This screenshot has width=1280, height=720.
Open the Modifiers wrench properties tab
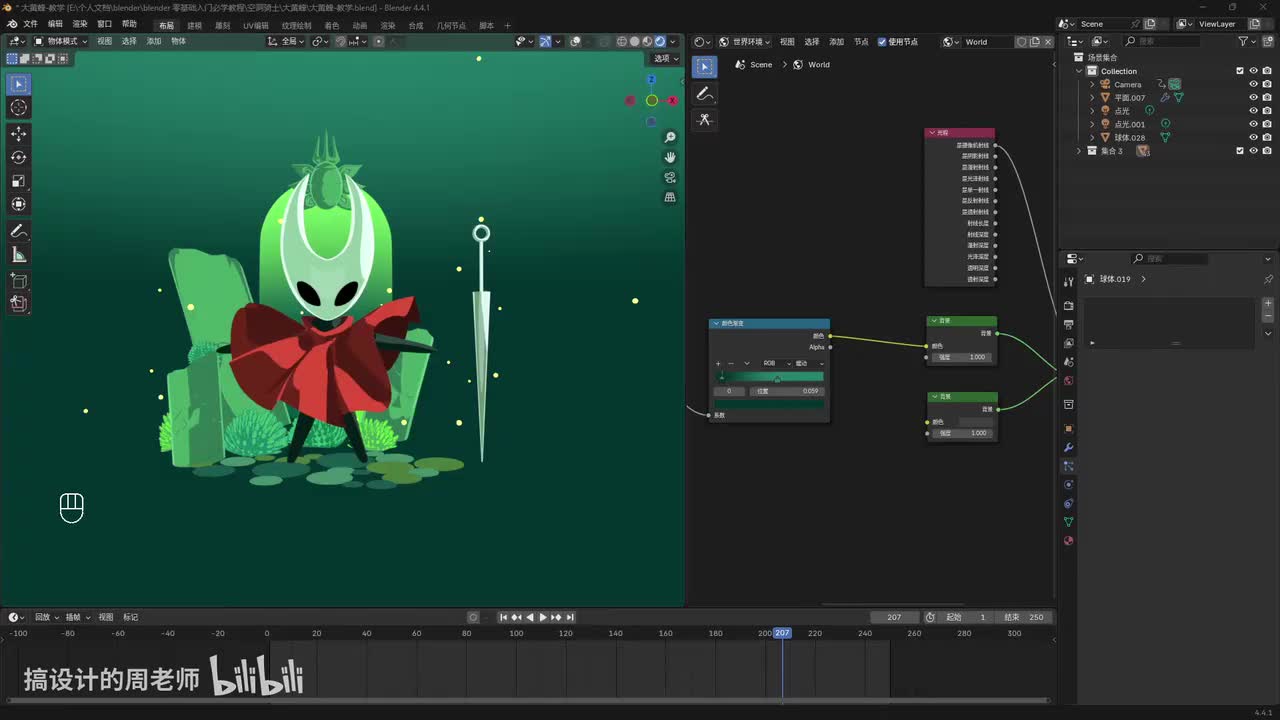tap(1068, 447)
